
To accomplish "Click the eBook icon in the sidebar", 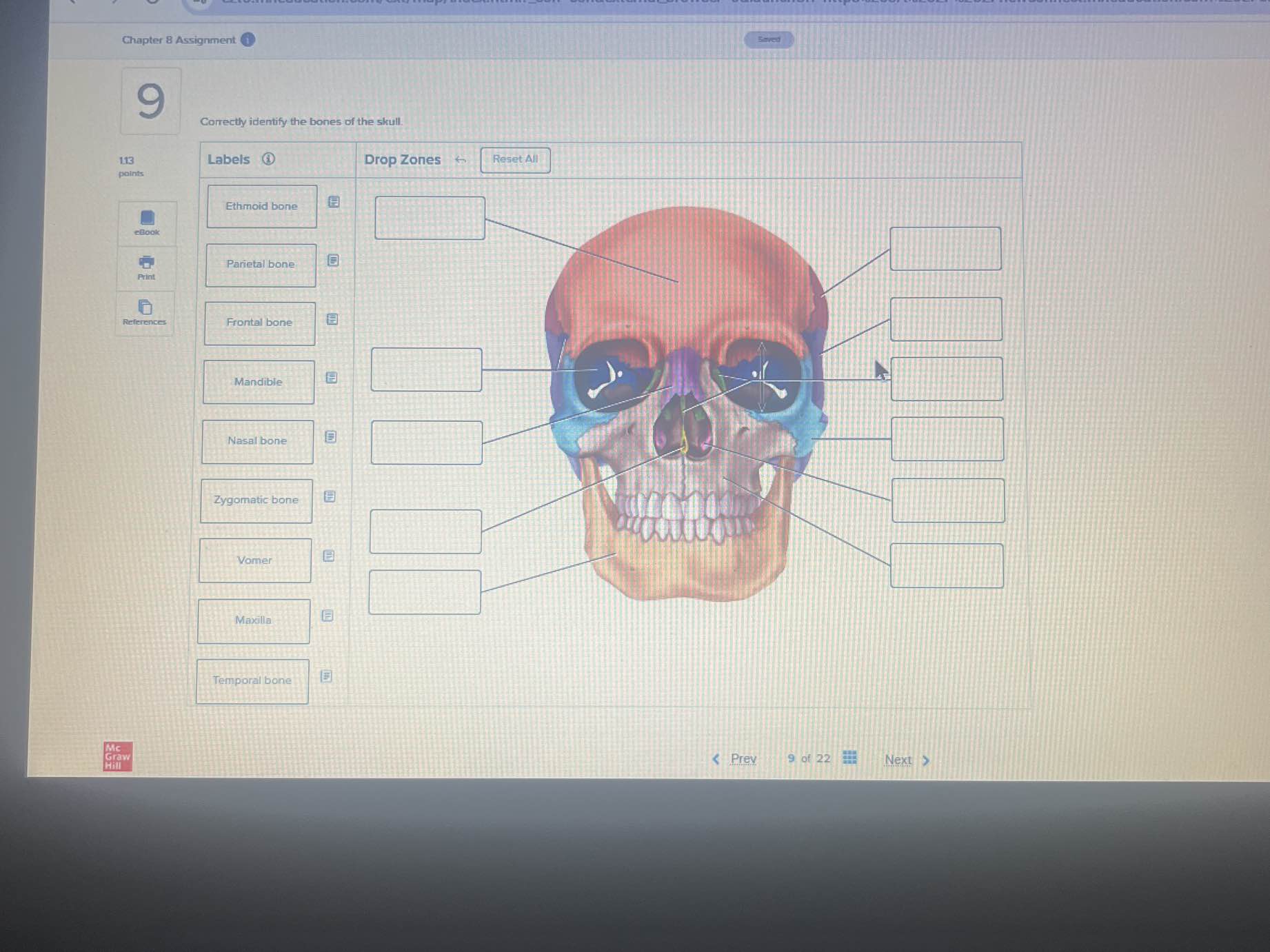I will (x=145, y=219).
